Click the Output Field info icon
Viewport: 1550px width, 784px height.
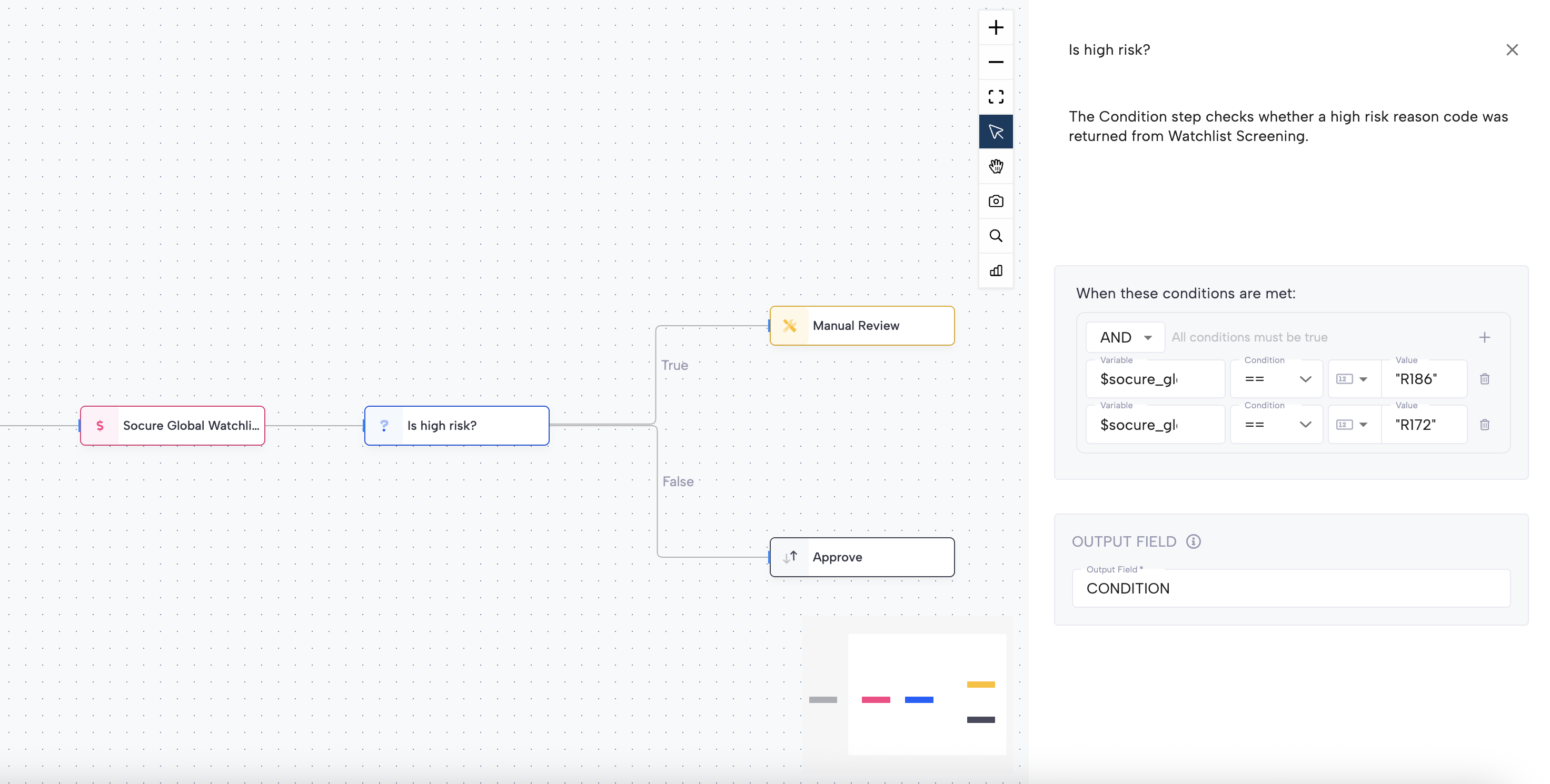pos(1193,541)
